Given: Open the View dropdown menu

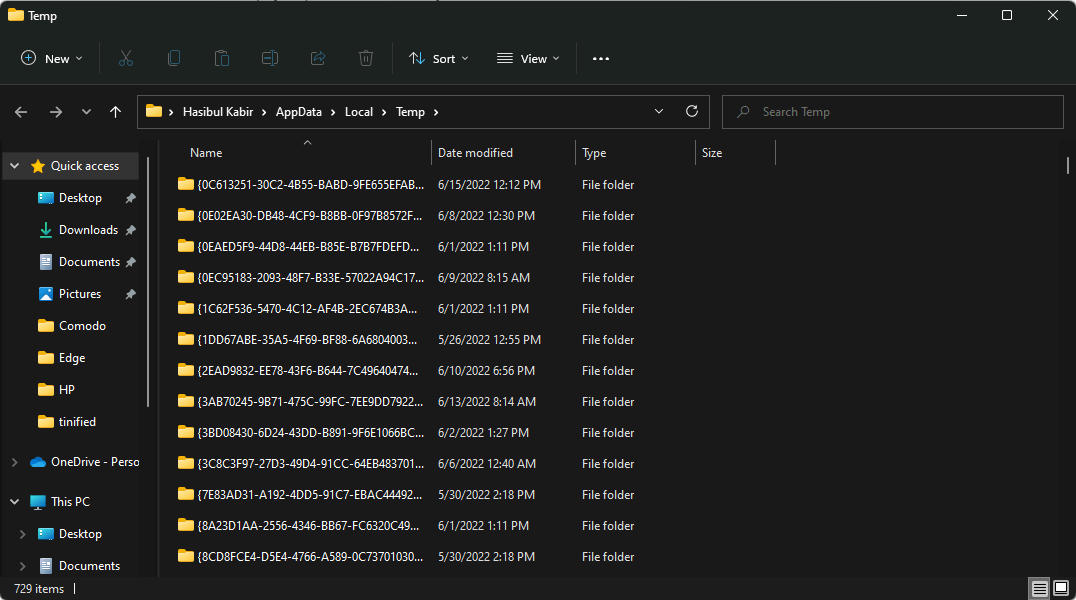Looking at the screenshot, I should 528,59.
